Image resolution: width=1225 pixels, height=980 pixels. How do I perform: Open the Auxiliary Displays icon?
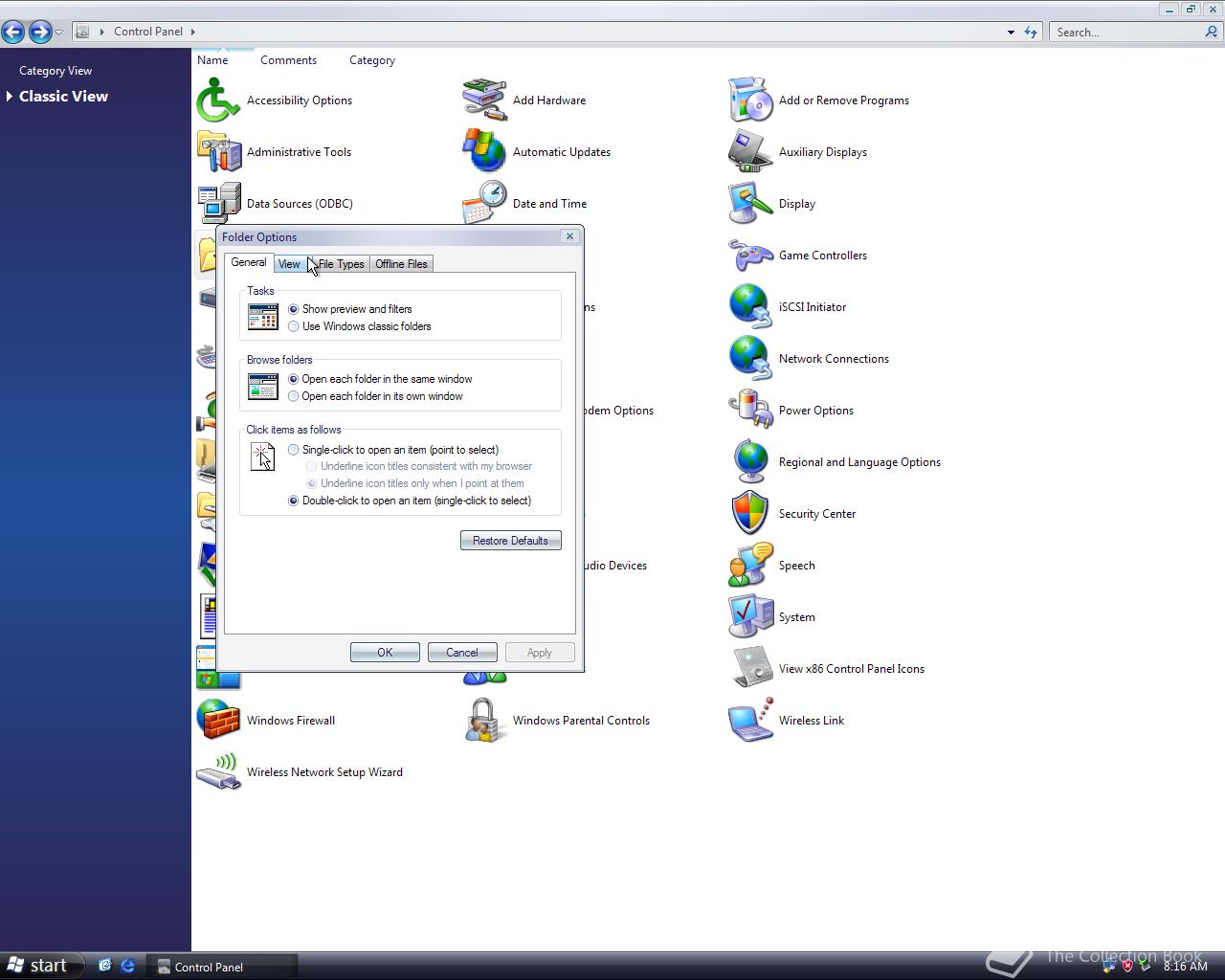click(x=750, y=152)
